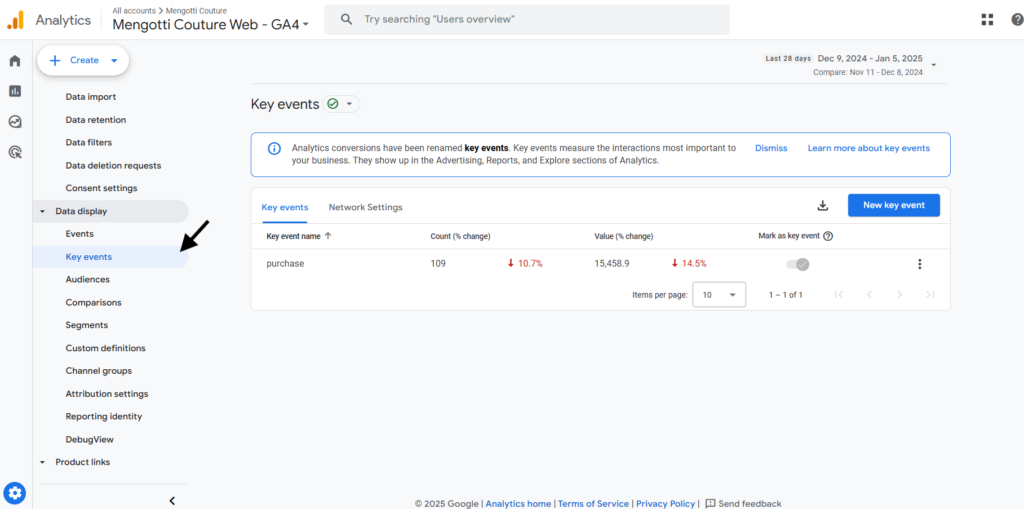Open Audiences in sidebar
This screenshot has width=1024, height=509.
click(x=88, y=279)
